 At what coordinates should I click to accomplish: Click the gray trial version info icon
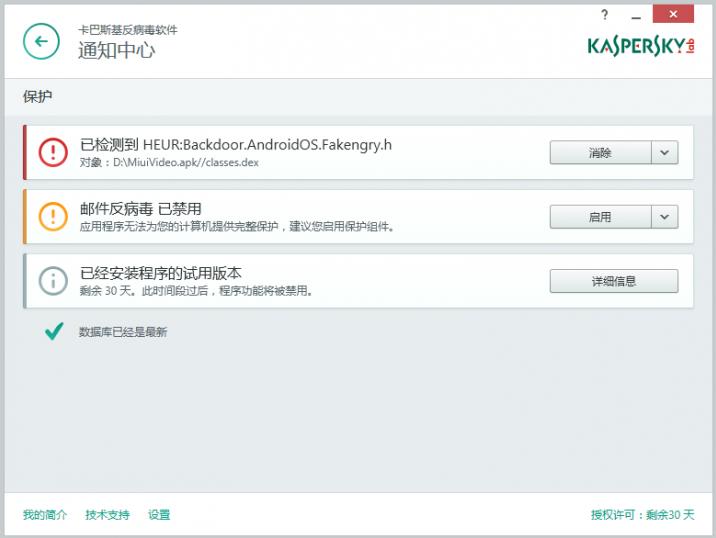[53, 280]
